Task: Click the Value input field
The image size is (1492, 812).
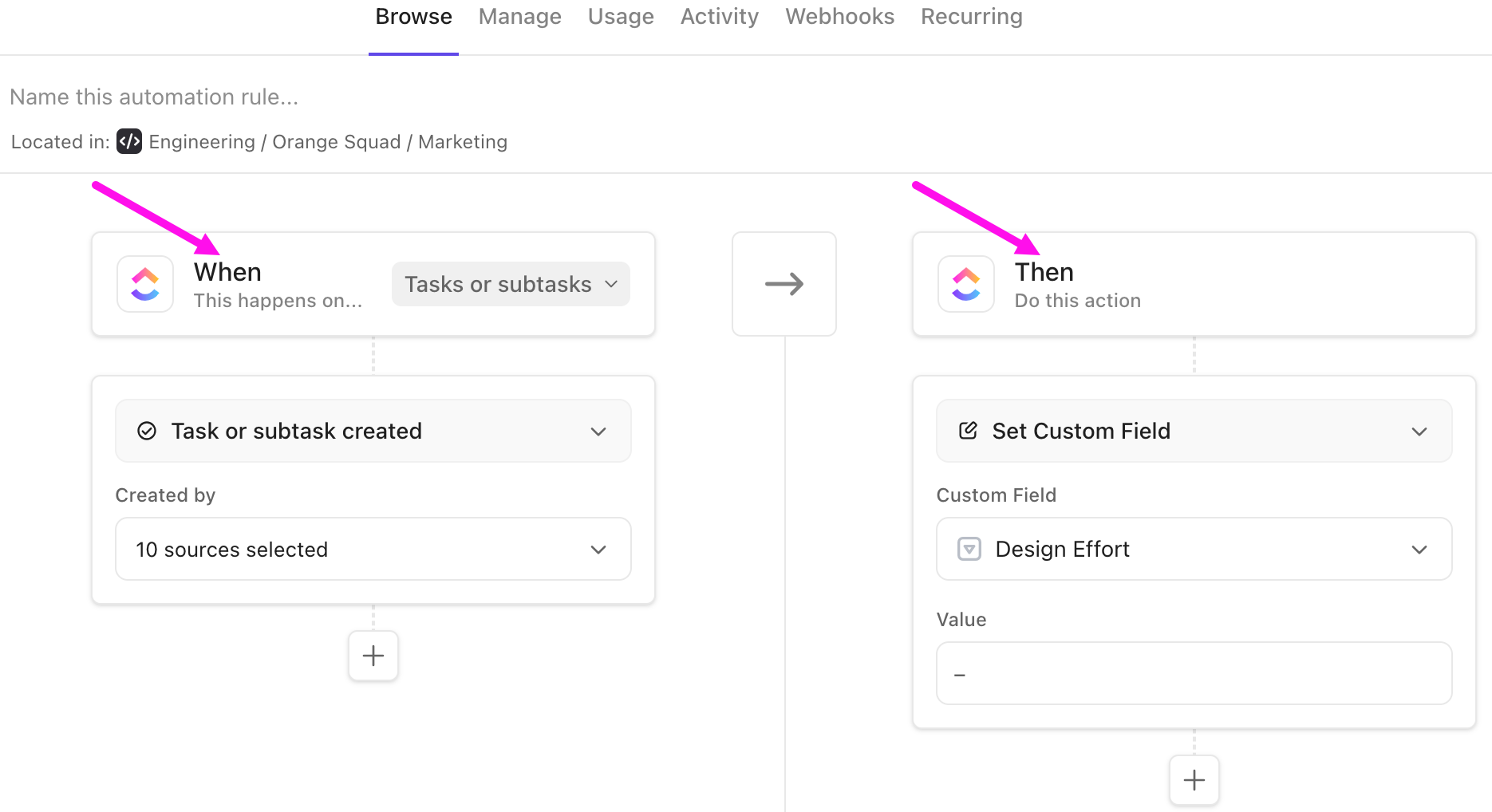Action: point(1194,673)
